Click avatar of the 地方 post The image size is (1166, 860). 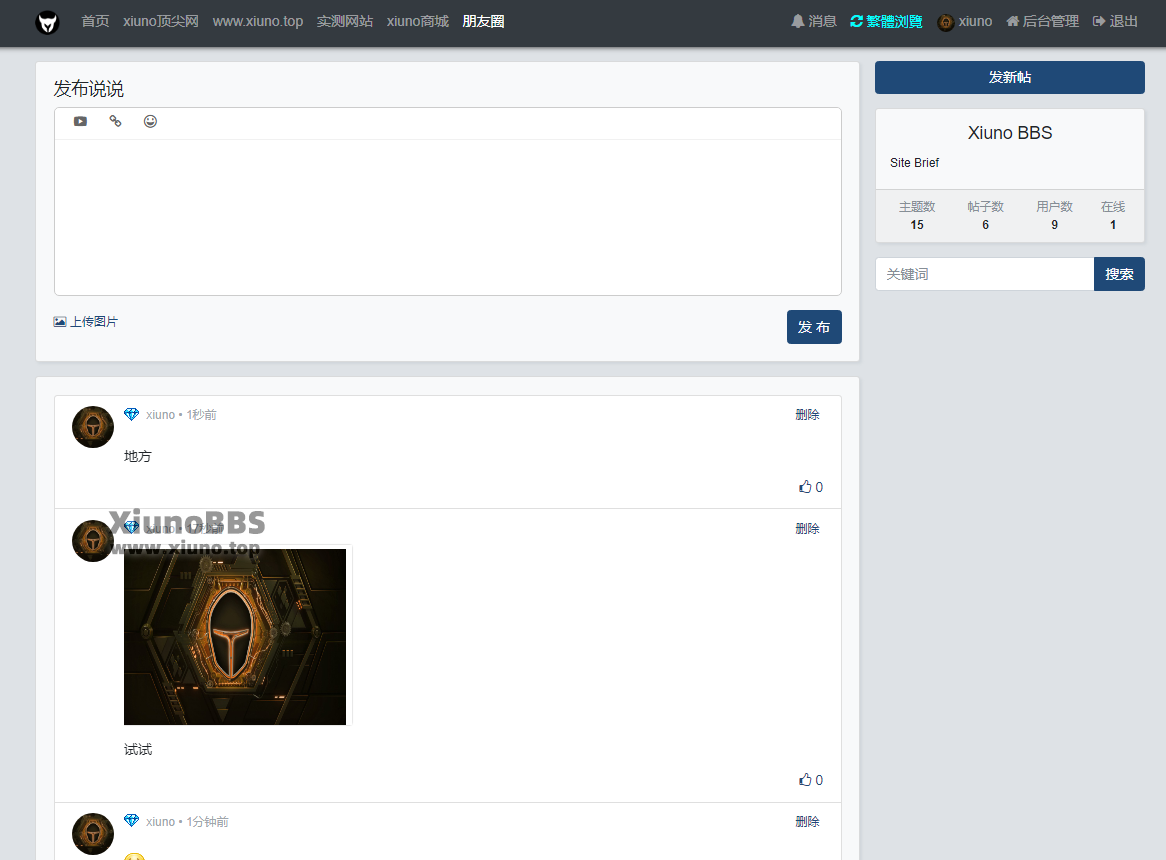(93, 427)
